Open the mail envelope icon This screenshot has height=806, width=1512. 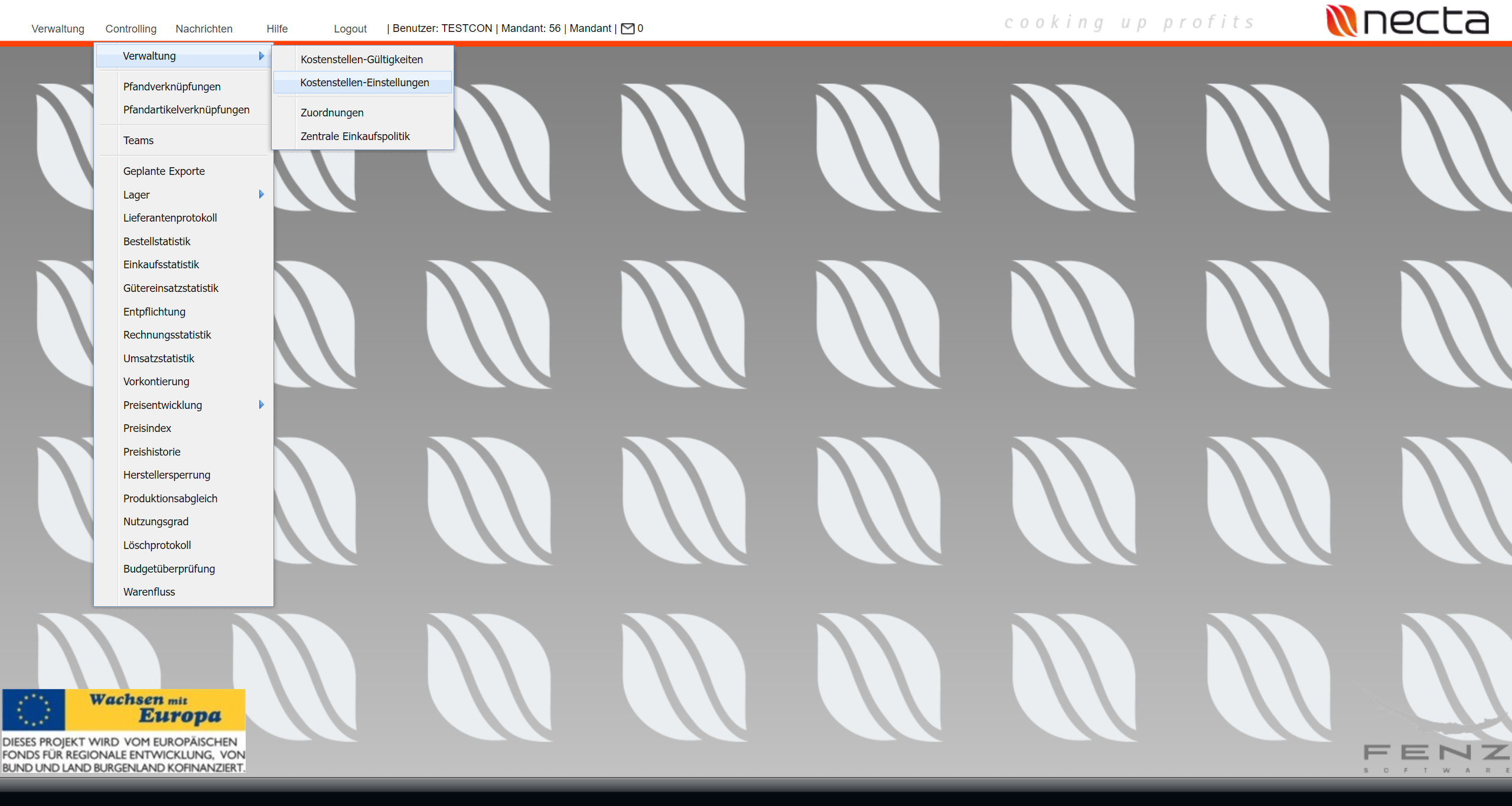click(627, 28)
